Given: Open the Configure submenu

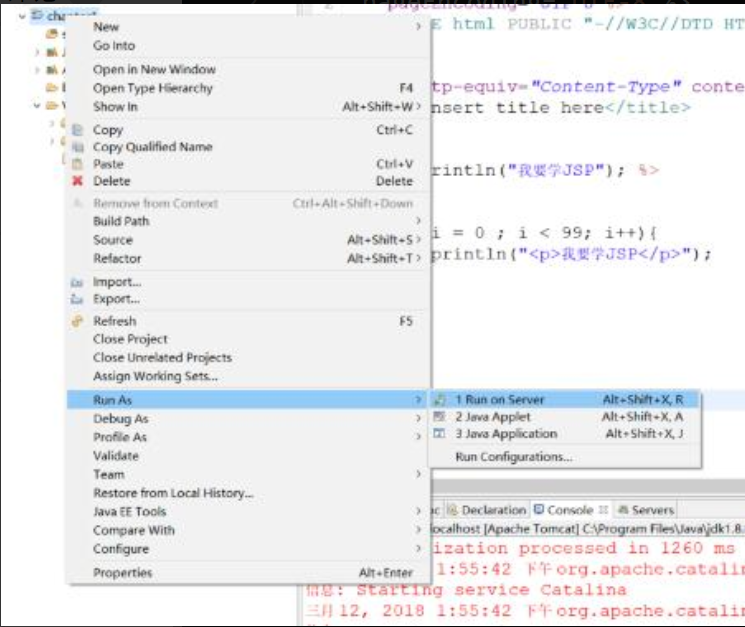Looking at the screenshot, I should [x=248, y=549].
